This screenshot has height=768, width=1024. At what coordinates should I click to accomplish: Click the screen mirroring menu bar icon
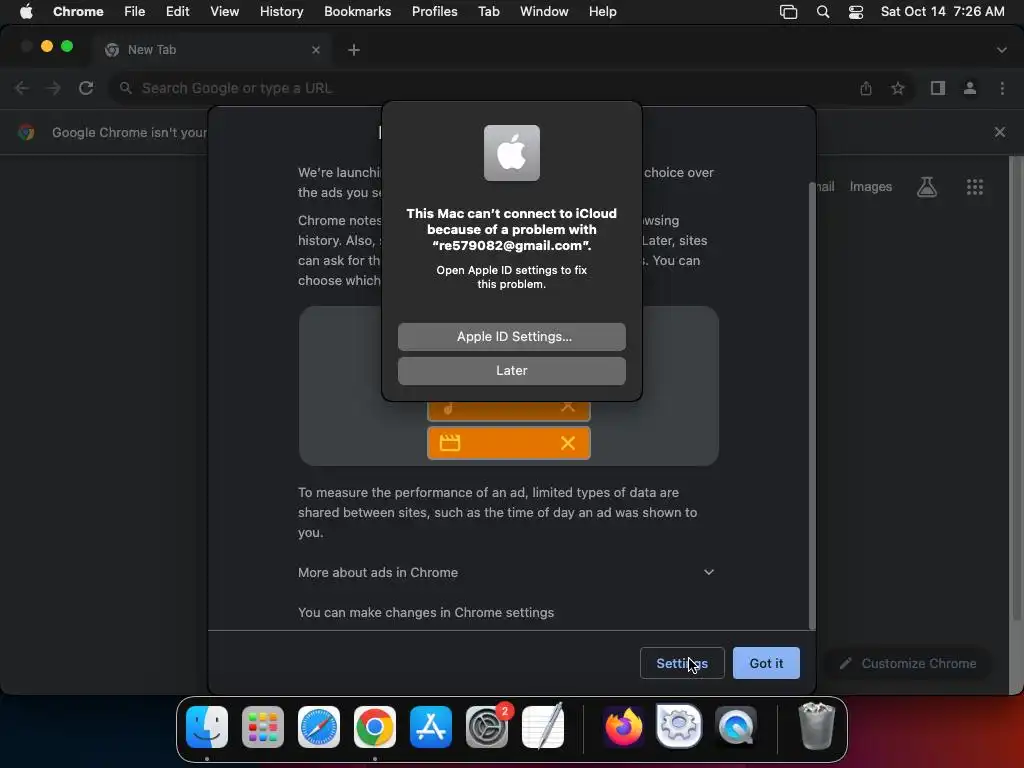(788, 12)
